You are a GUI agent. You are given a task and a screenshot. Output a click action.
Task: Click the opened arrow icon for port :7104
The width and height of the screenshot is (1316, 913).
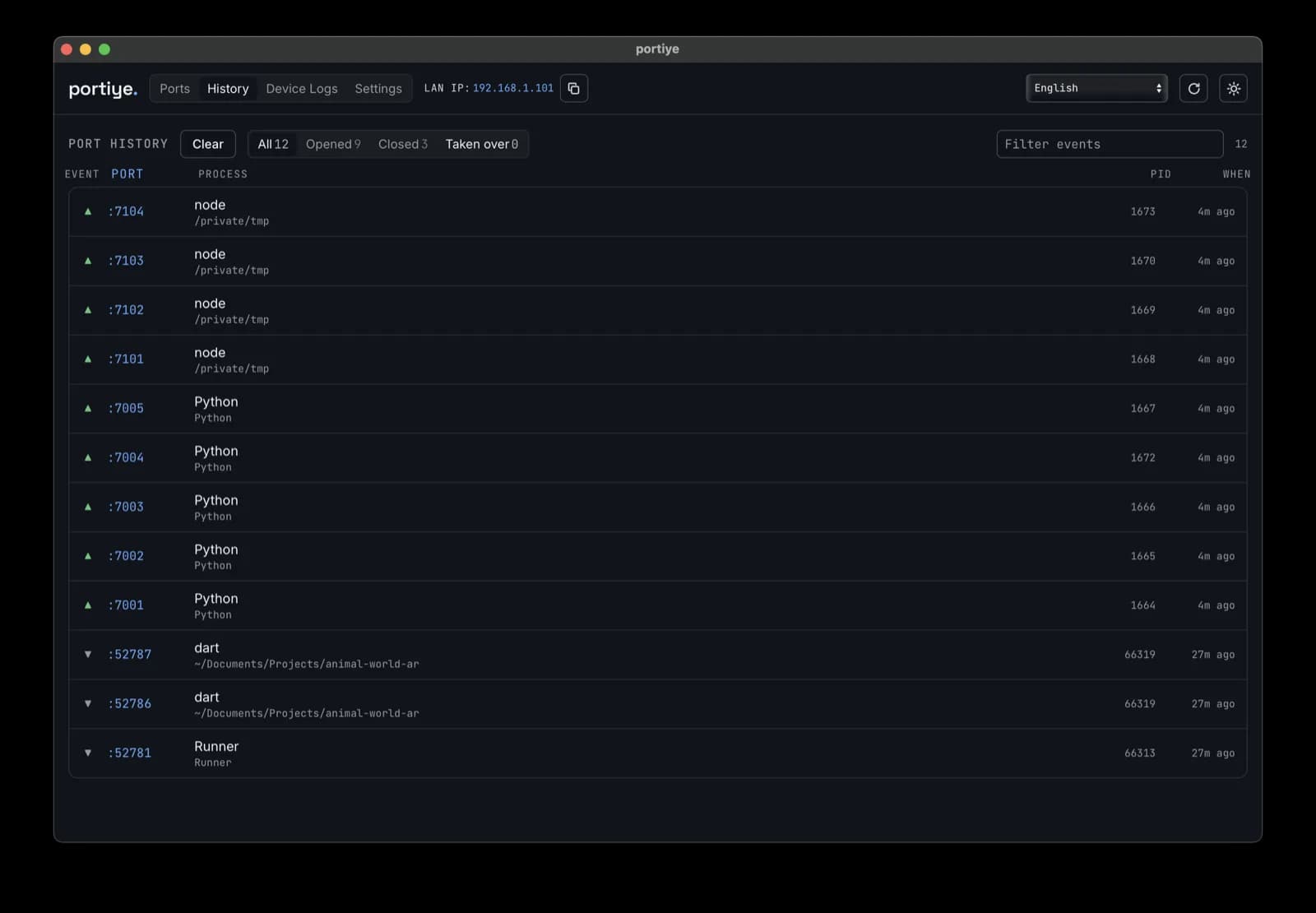coord(88,211)
